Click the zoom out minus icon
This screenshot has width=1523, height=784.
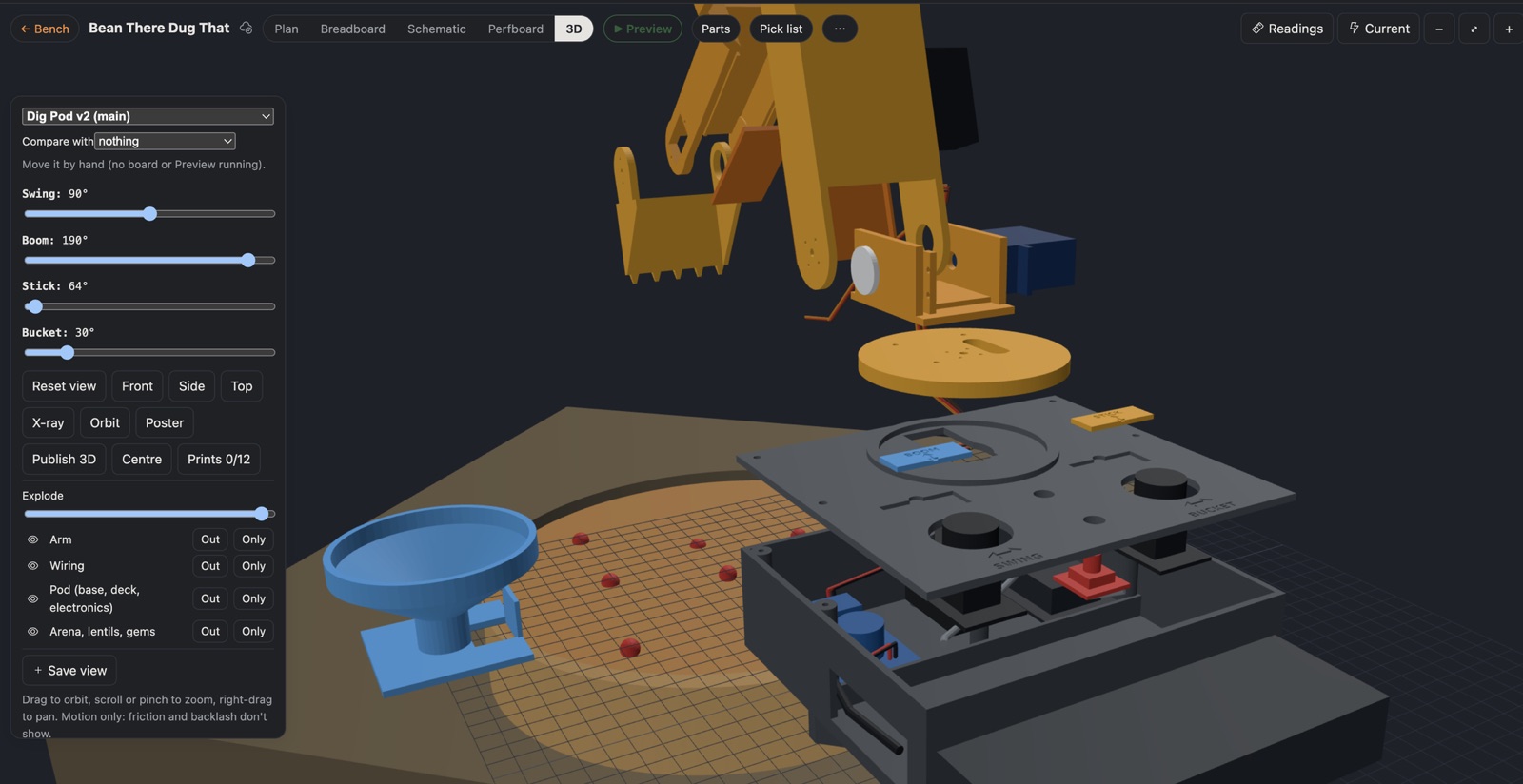pyautogui.click(x=1439, y=29)
